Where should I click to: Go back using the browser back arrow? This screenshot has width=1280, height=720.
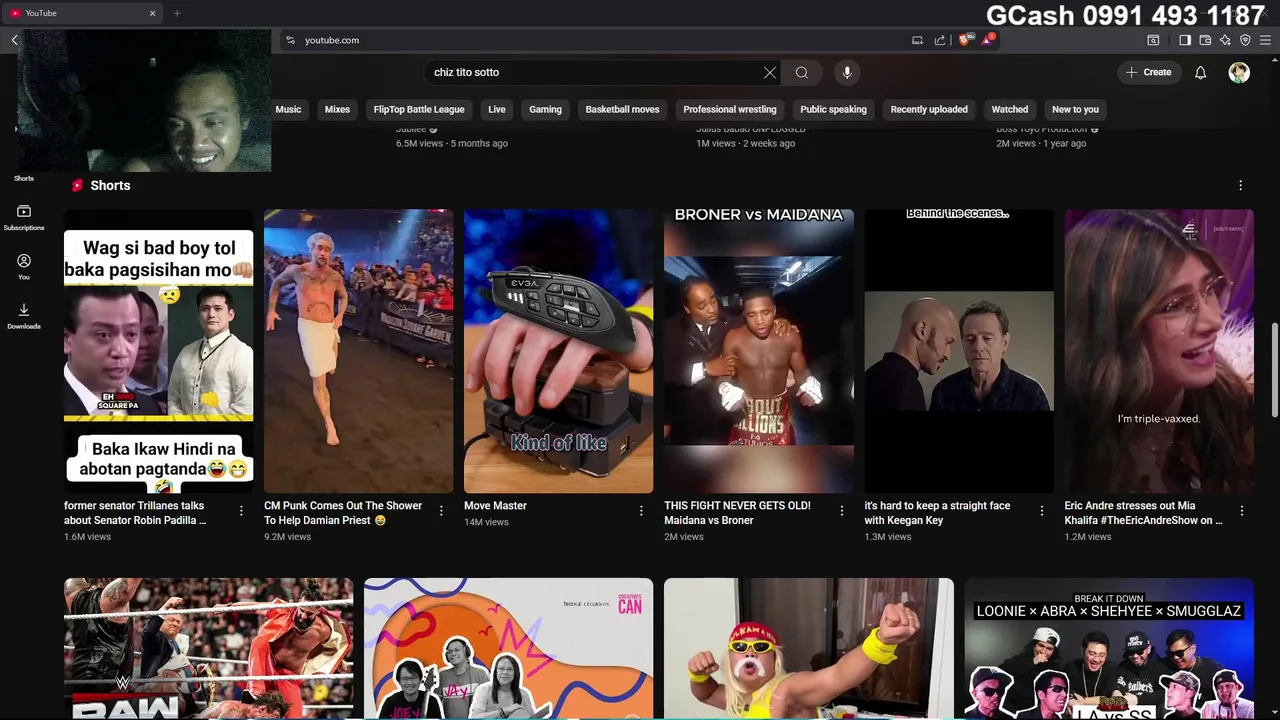point(14,40)
